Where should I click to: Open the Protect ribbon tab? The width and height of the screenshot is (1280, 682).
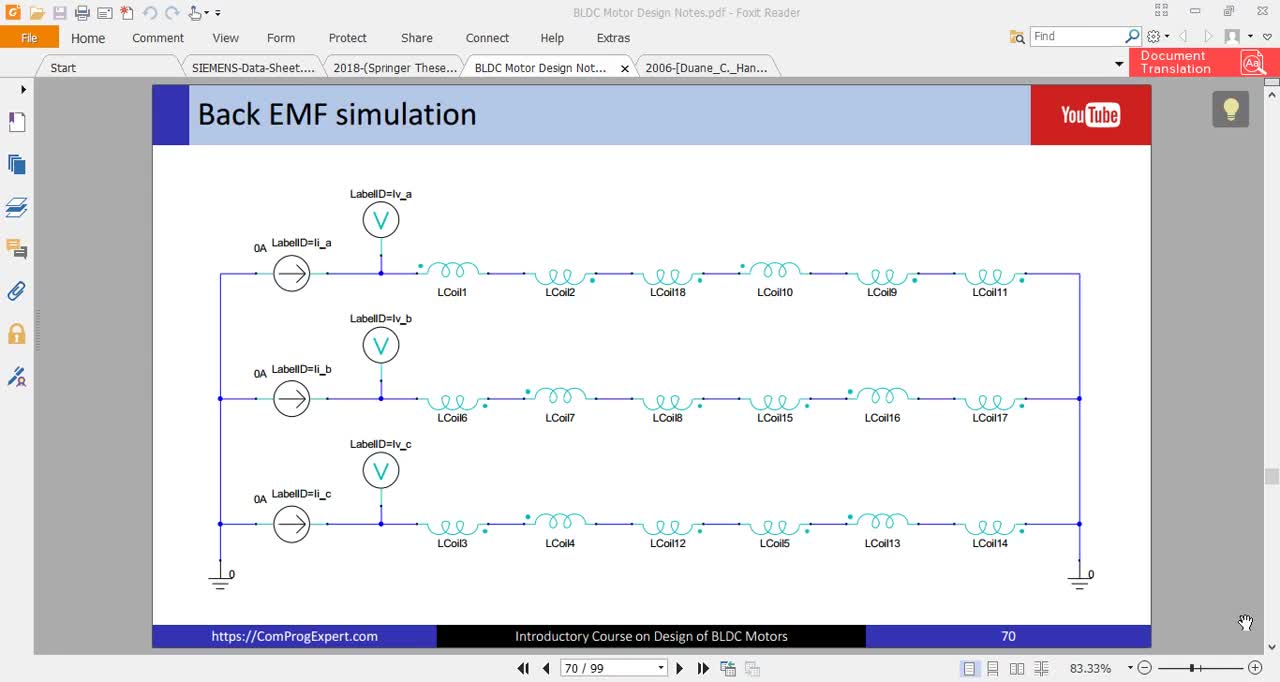coord(348,38)
